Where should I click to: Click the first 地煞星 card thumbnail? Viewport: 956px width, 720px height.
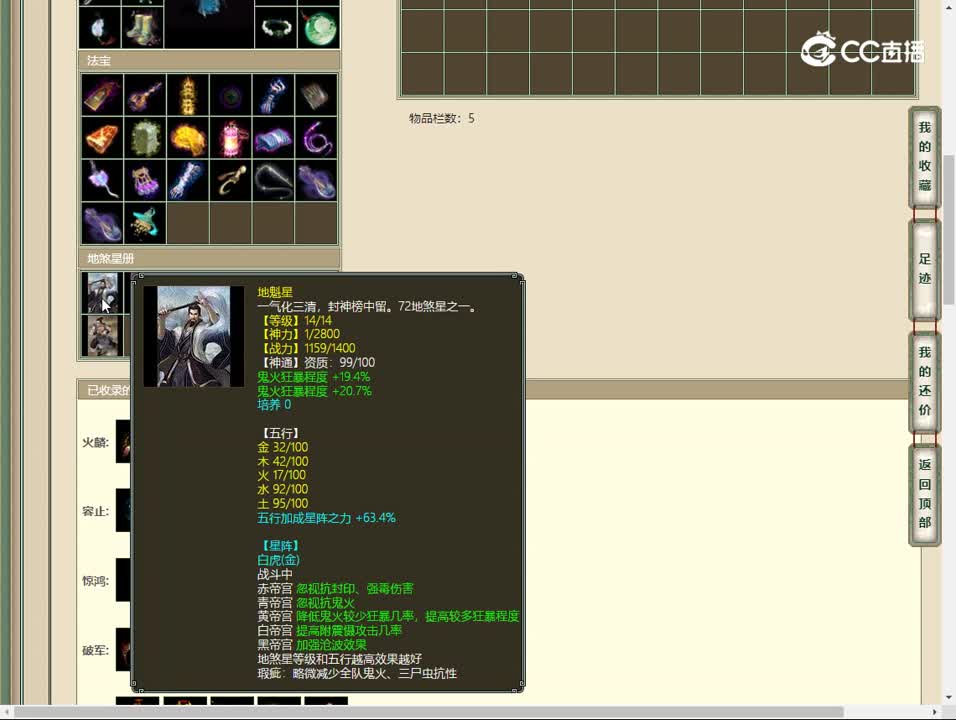point(102,293)
